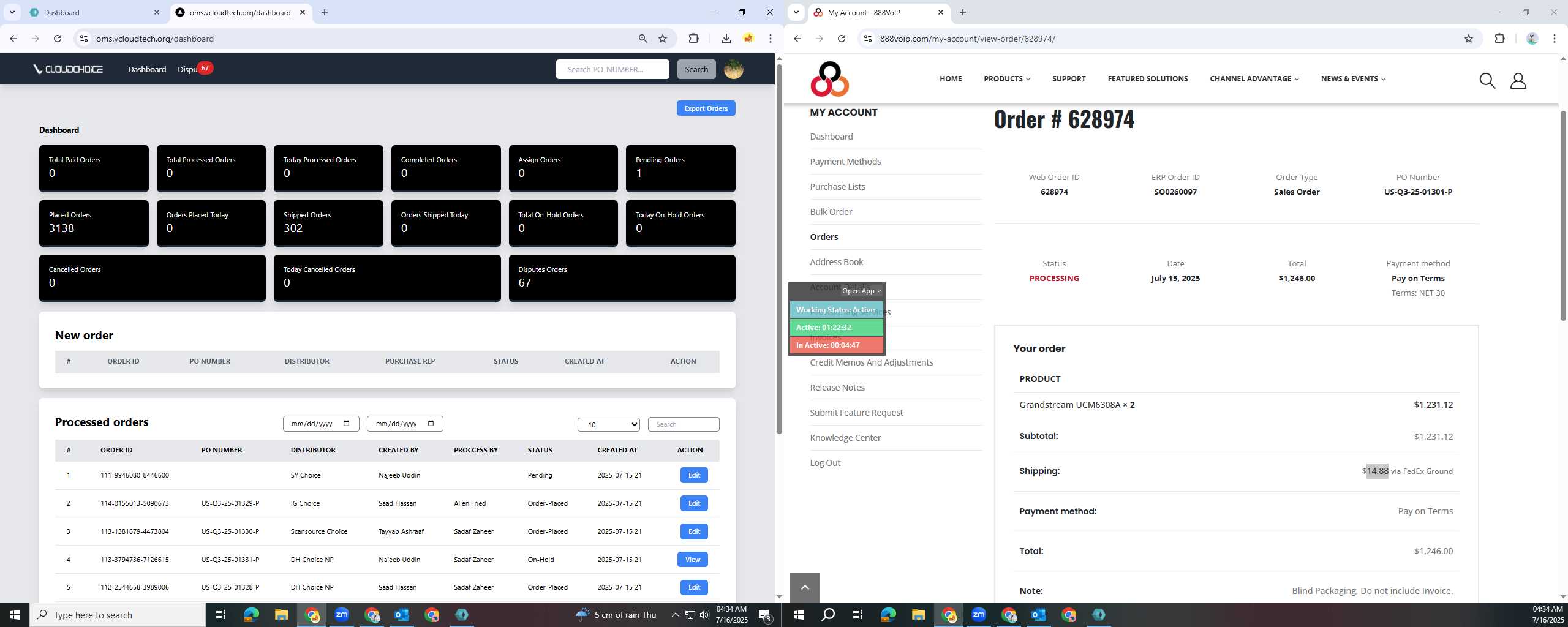The image size is (1568, 627).
Task: Reload the 888voip order page
Action: point(842,39)
